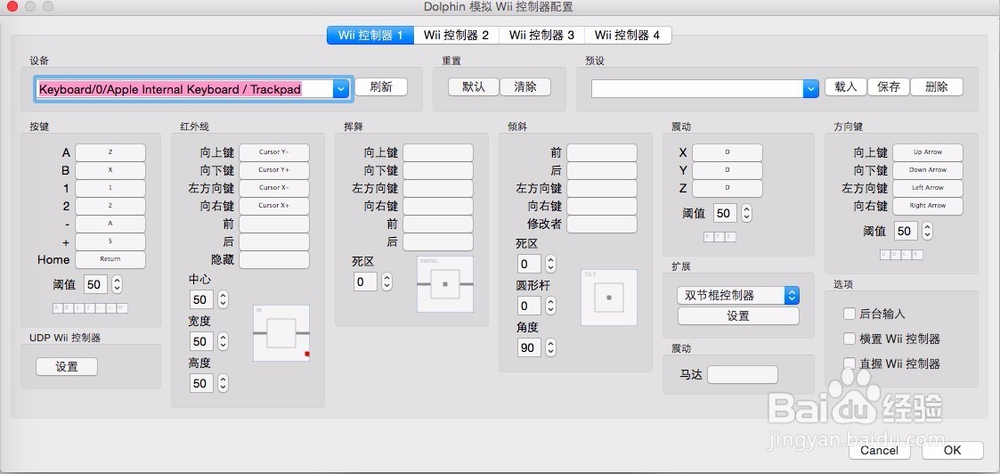Image resolution: width=1000 pixels, height=474 pixels.
Task: Click the 默认 default button
Action: pos(473,87)
